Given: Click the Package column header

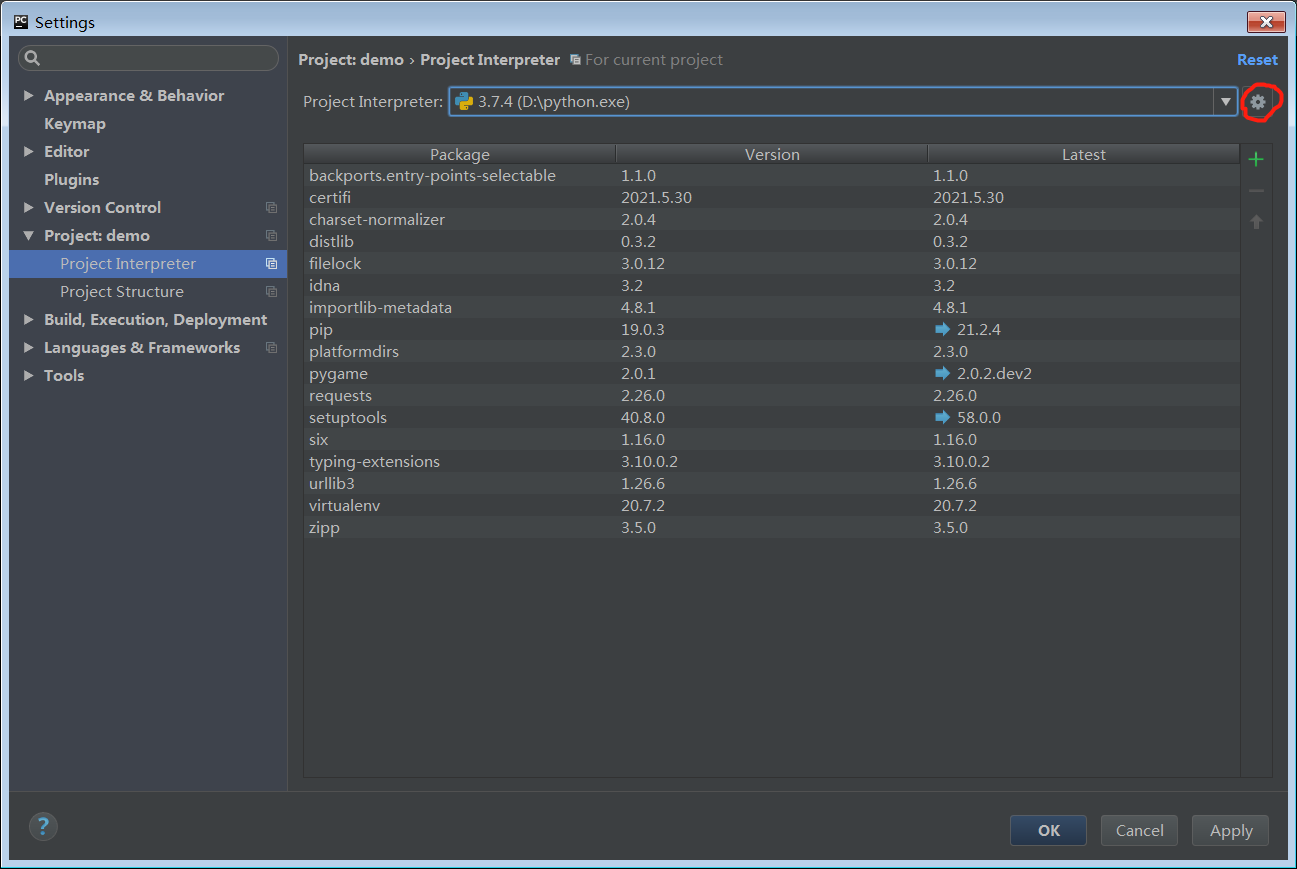Looking at the screenshot, I should tap(460, 154).
